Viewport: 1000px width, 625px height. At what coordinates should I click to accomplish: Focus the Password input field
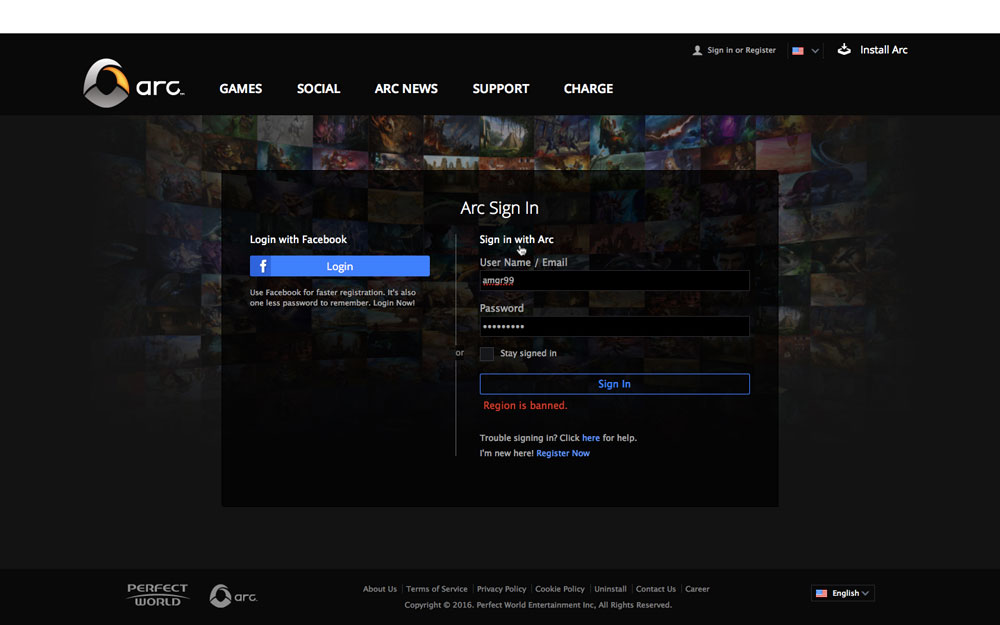(614, 327)
